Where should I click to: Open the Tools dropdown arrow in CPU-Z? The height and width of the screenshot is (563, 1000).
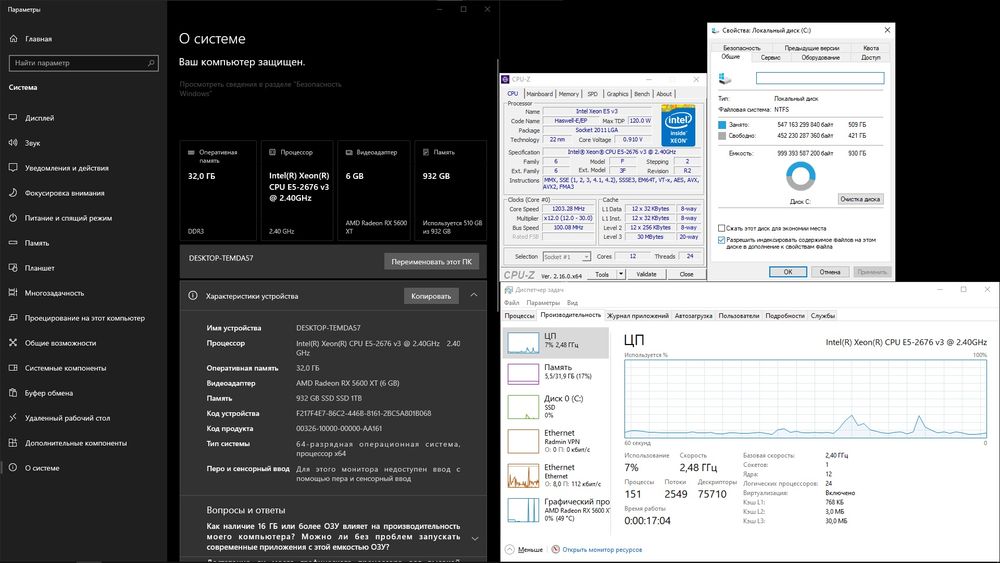(x=621, y=274)
